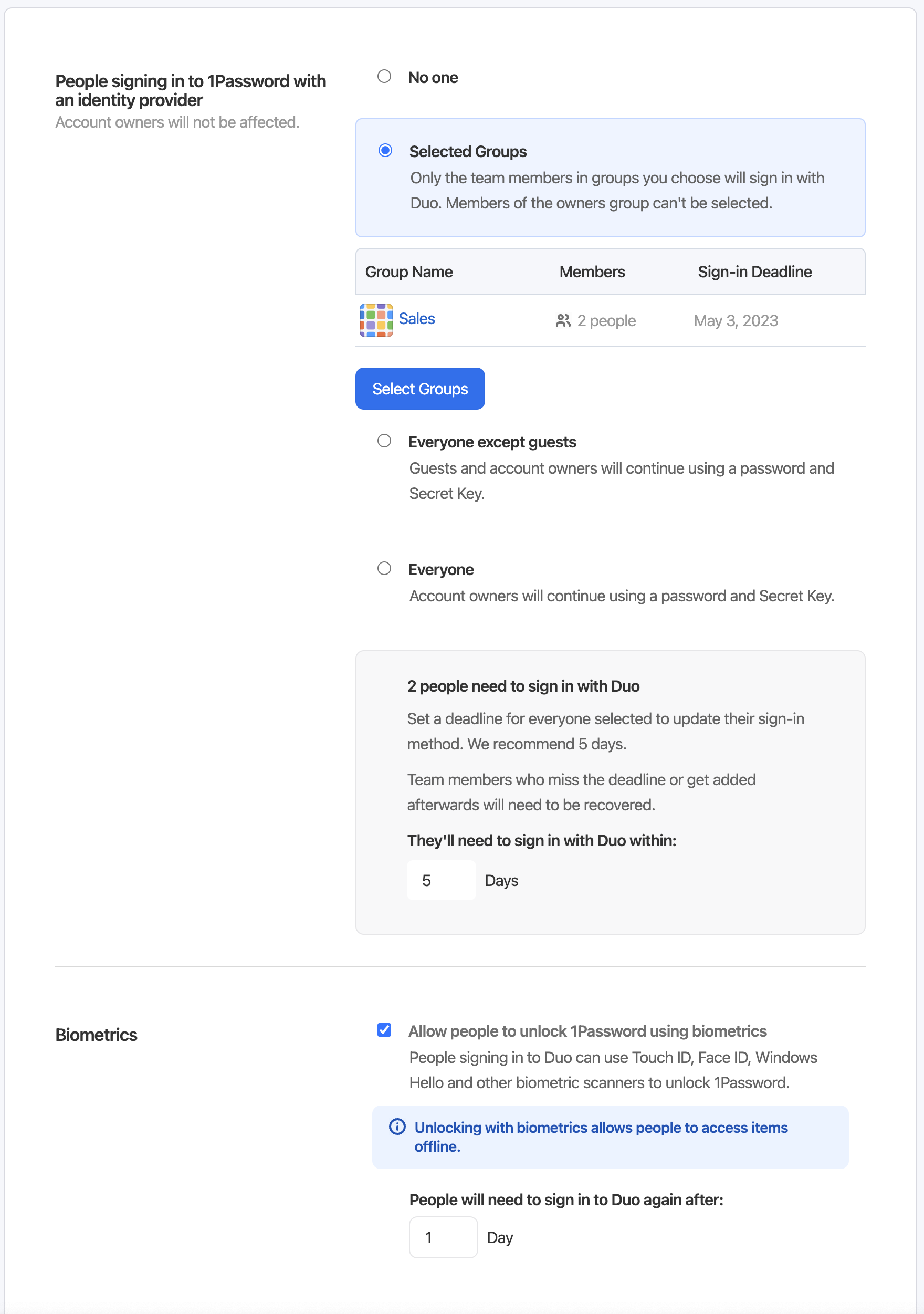Click the people icon next to member count
Image resolution: width=924 pixels, height=1314 pixels.
point(563,320)
